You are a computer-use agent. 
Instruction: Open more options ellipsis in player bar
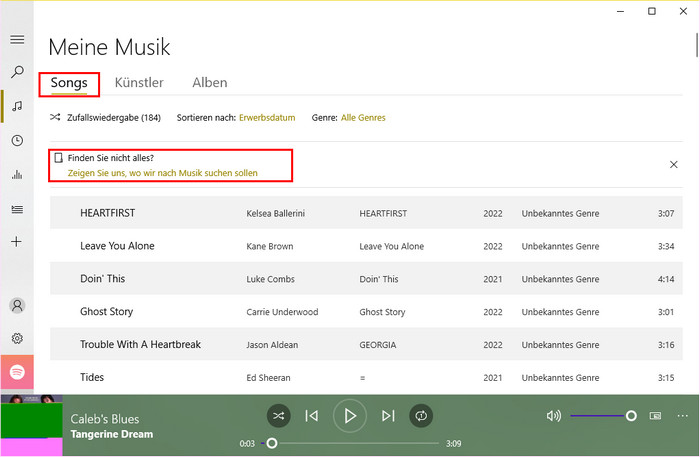coord(683,416)
